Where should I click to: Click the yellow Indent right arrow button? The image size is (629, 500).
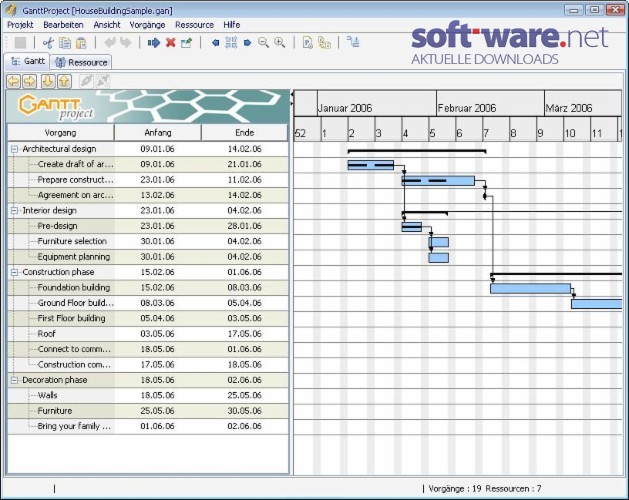(x=29, y=81)
